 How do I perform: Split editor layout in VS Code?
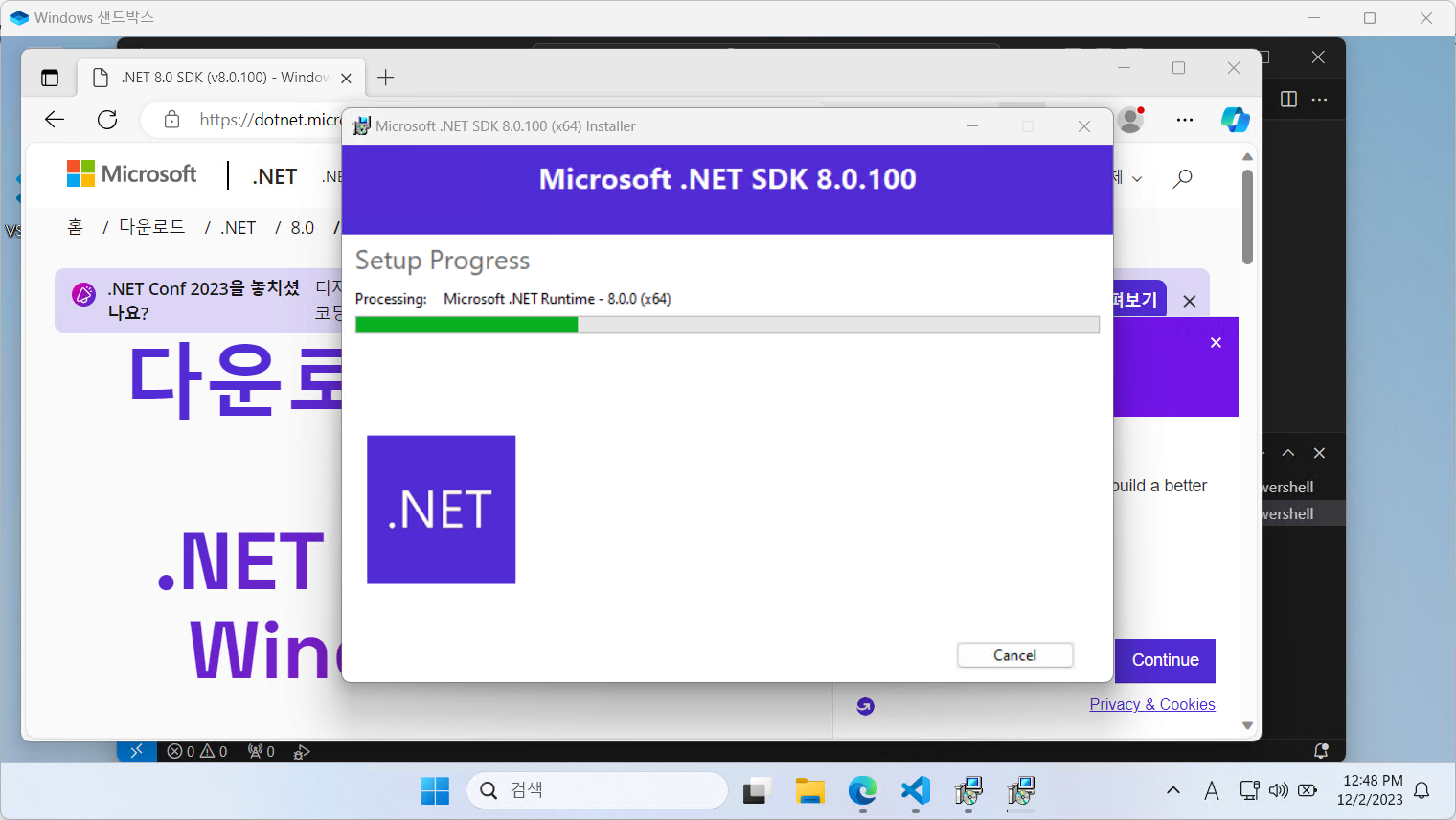1288,100
